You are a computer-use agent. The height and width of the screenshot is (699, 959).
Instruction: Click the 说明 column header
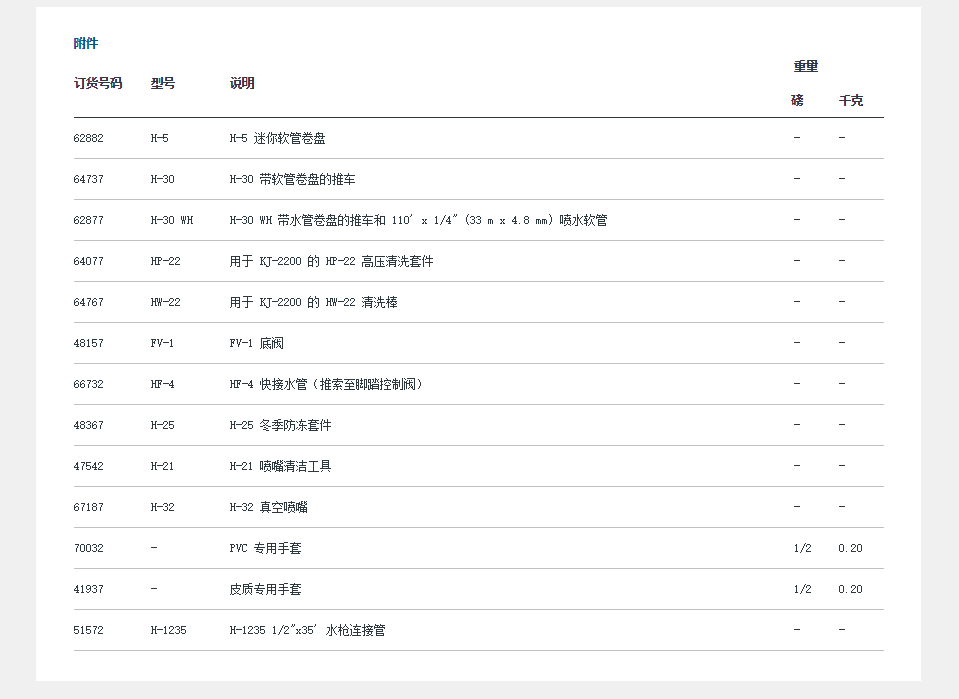click(242, 83)
